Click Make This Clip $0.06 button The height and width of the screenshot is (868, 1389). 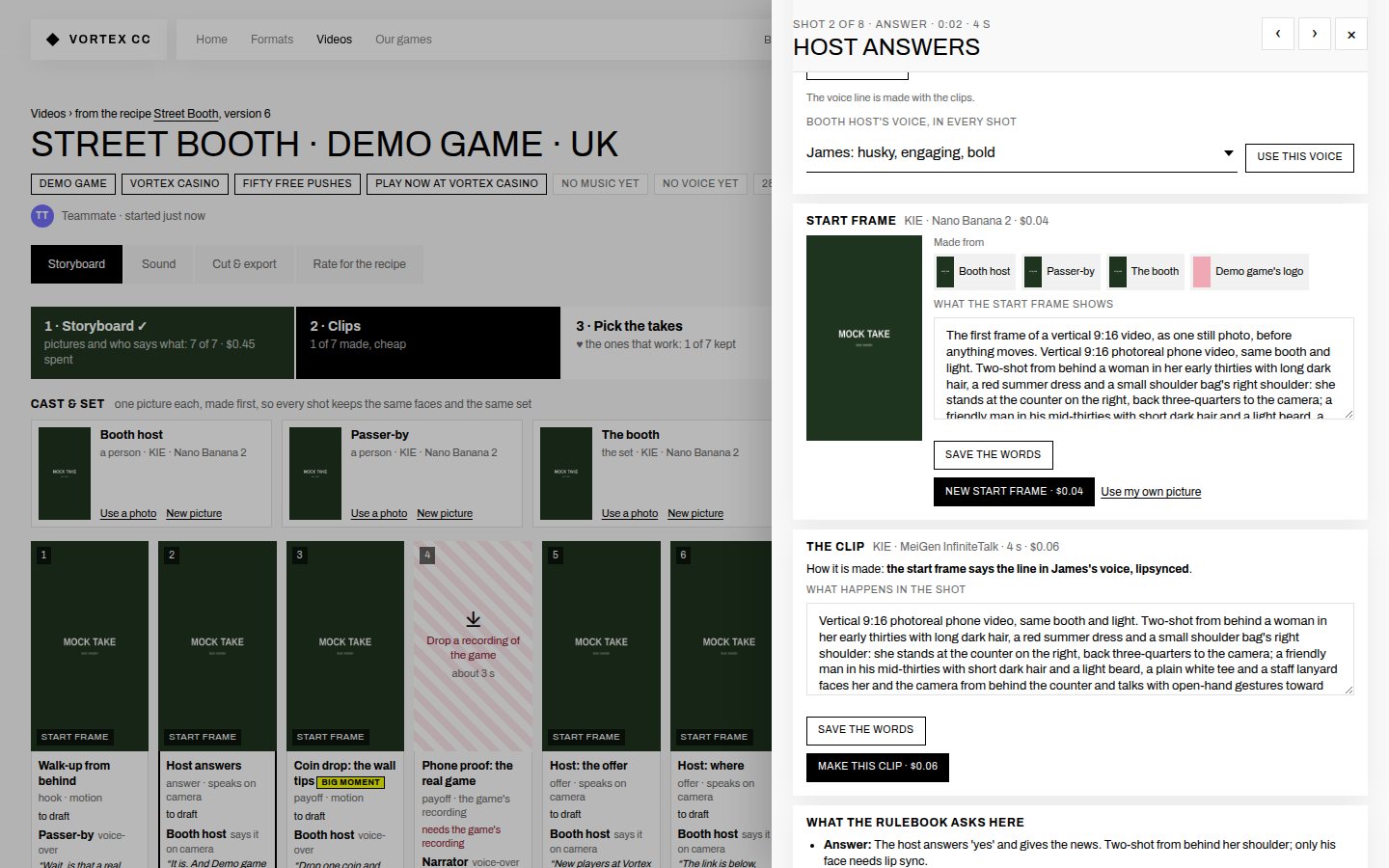click(x=878, y=767)
